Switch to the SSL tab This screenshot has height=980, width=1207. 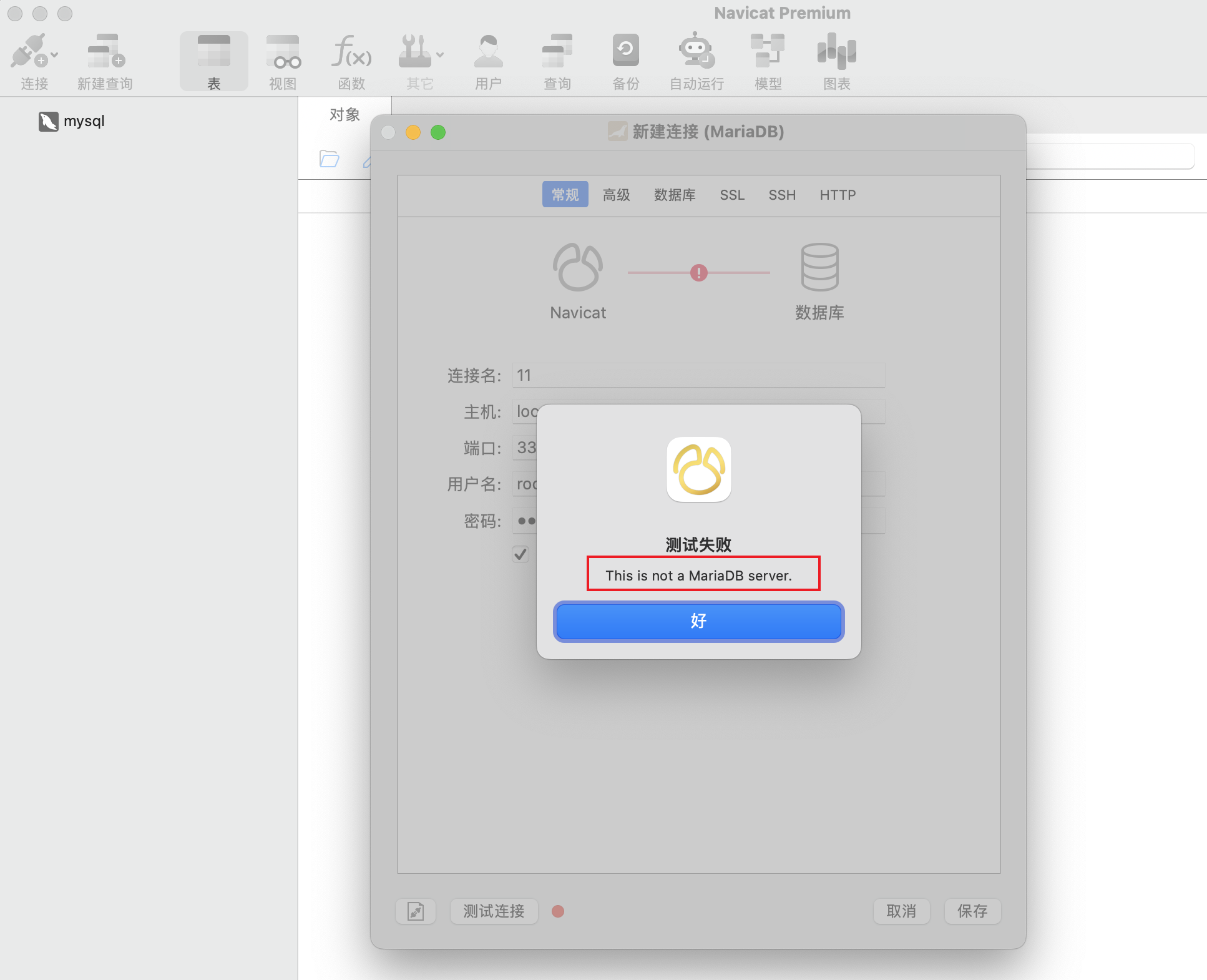pos(732,195)
